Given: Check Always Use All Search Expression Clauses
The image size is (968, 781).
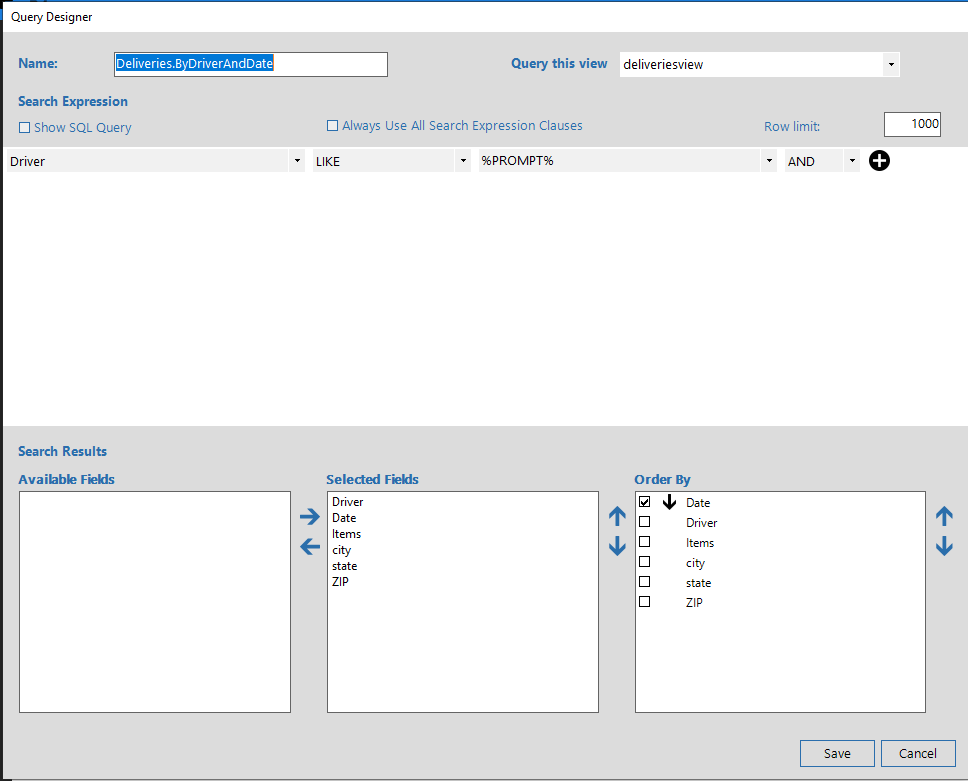Looking at the screenshot, I should pos(333,126).
